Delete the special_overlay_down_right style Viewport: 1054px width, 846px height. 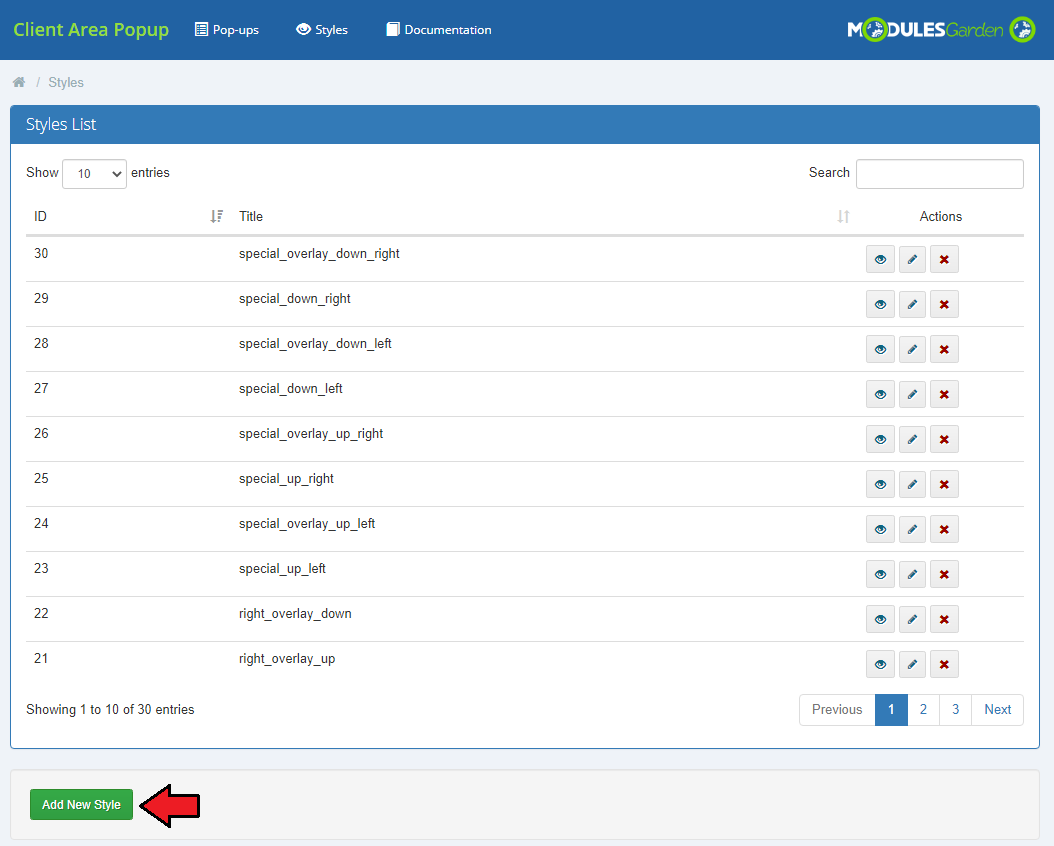click(944, 259)
